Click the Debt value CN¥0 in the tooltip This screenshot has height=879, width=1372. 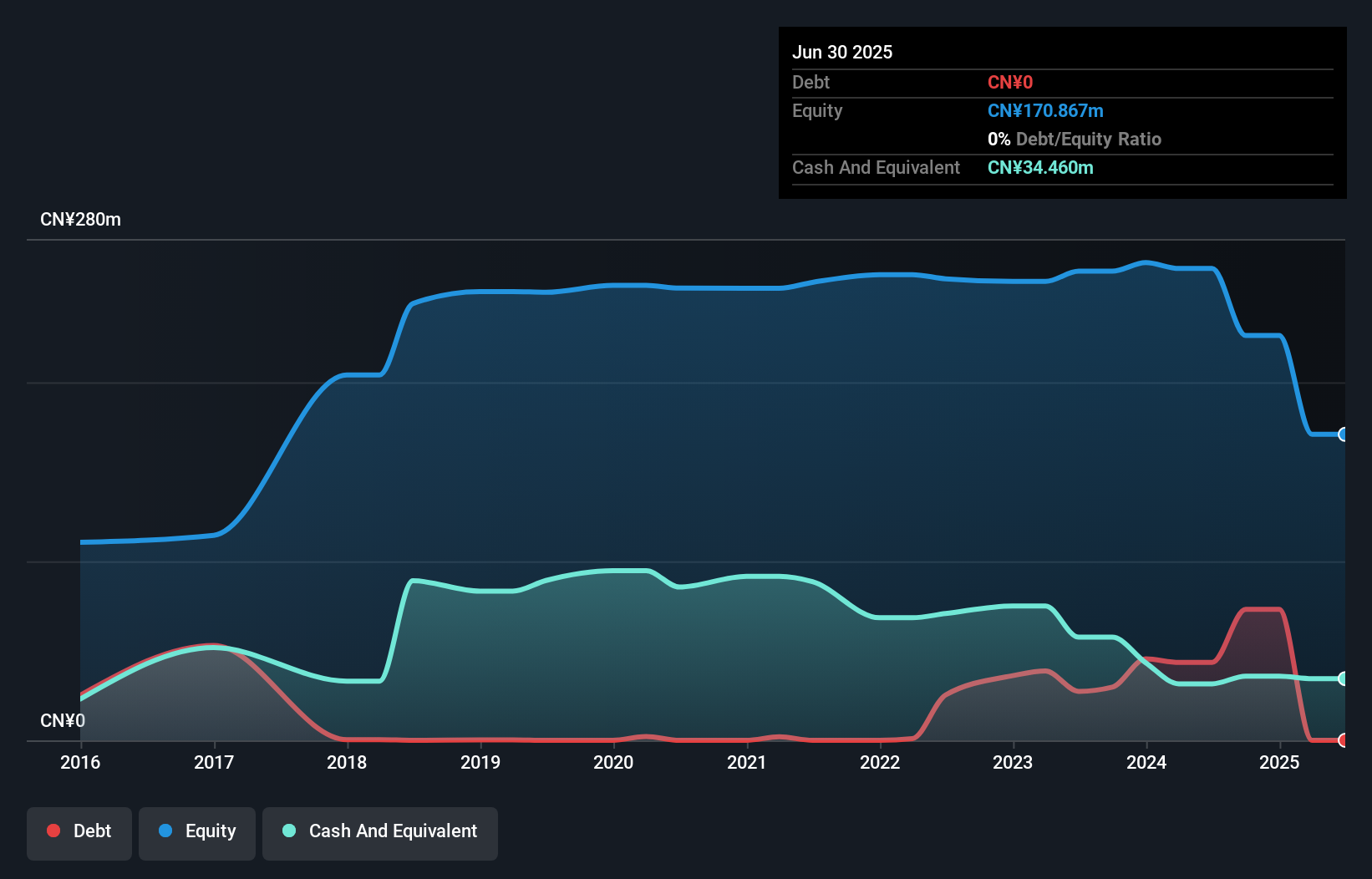pyautogui.click(x=1010, y=82)
